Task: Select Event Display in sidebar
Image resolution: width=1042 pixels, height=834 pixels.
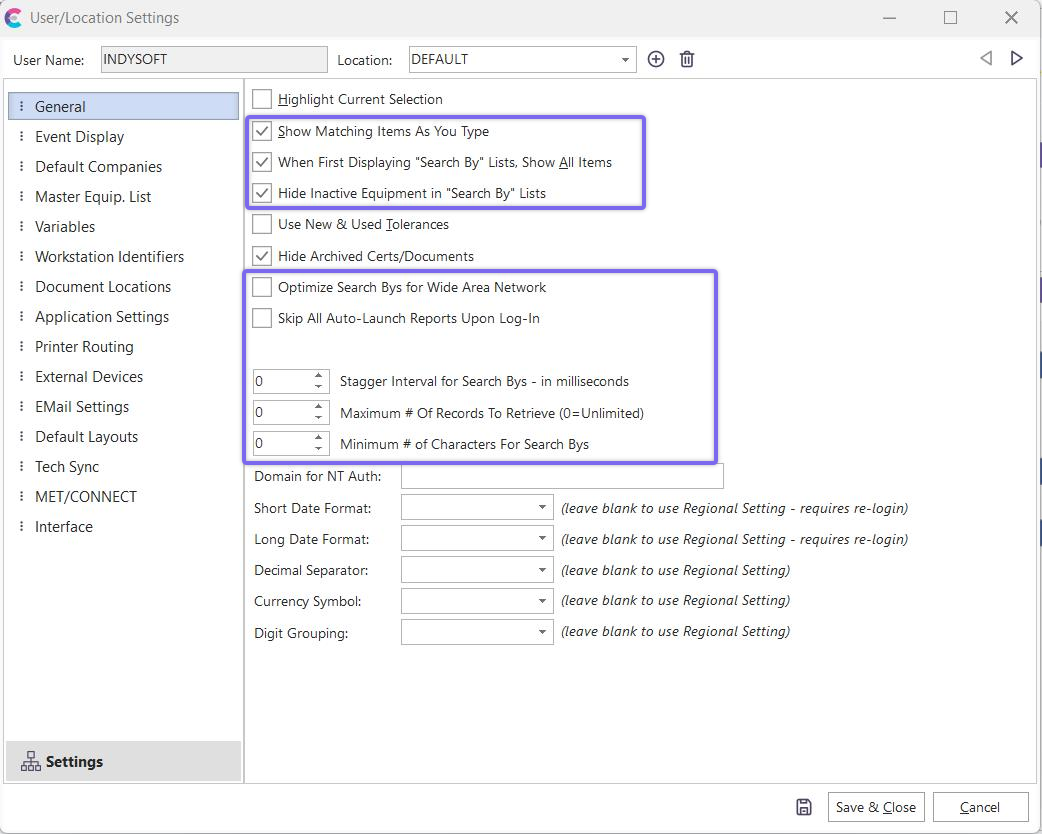Action: pyautogui.click(x=79, y=137)
